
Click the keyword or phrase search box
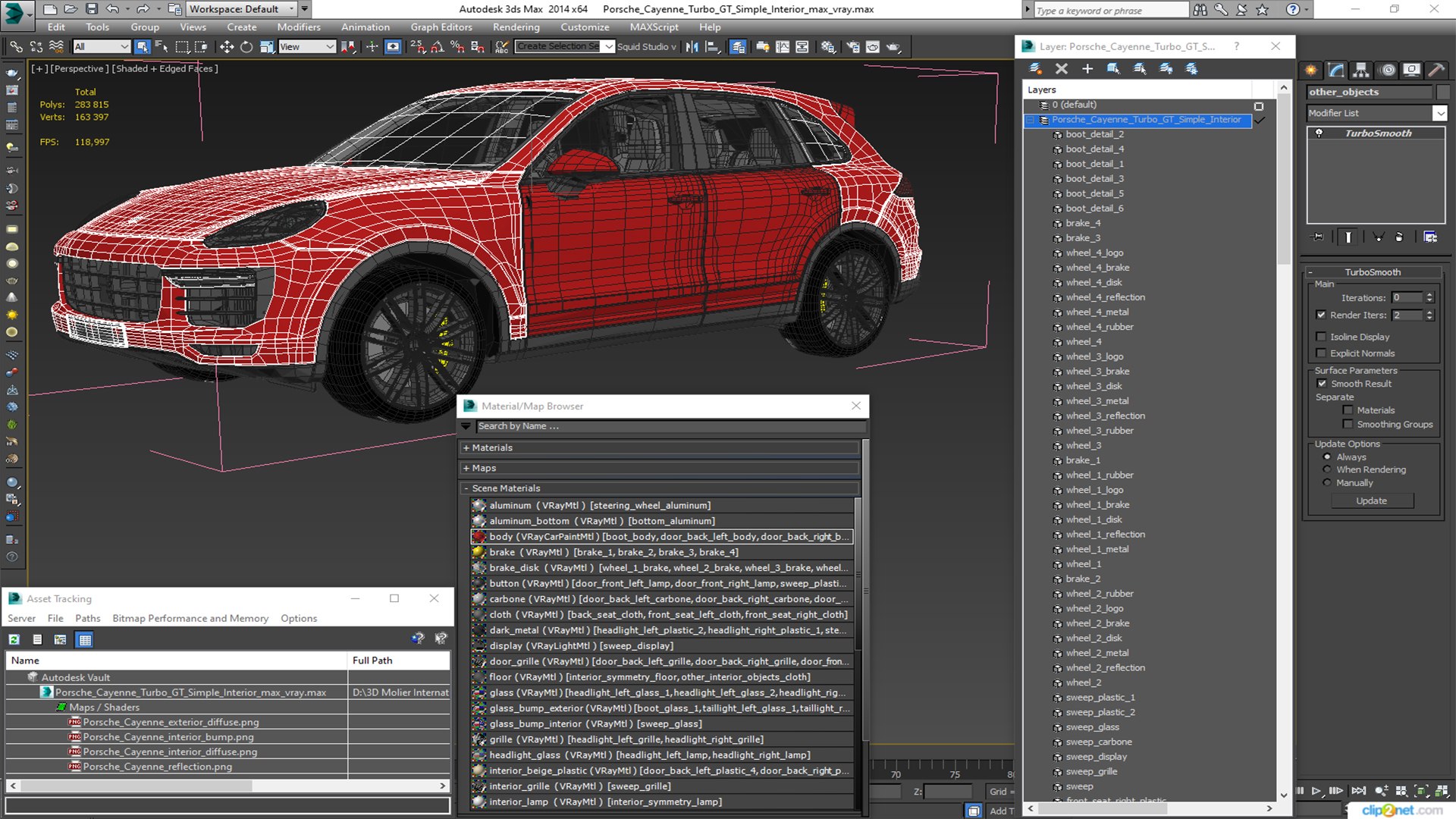1111,10
